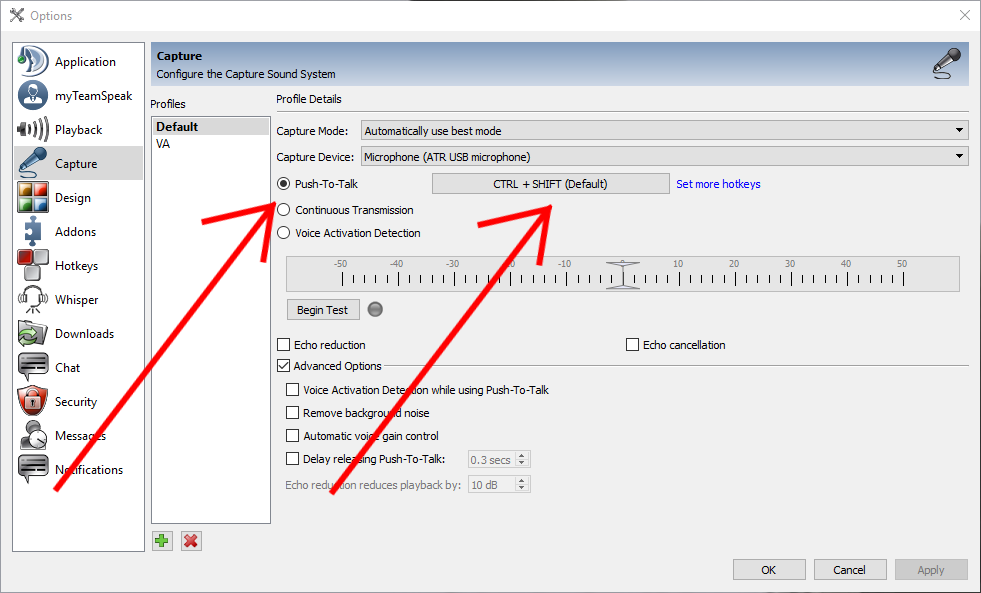Image resolution: width=981 pixels, height=593 pixels.
Task: Uncheck the Advanced Options checkbox
Action: [283, 366]
